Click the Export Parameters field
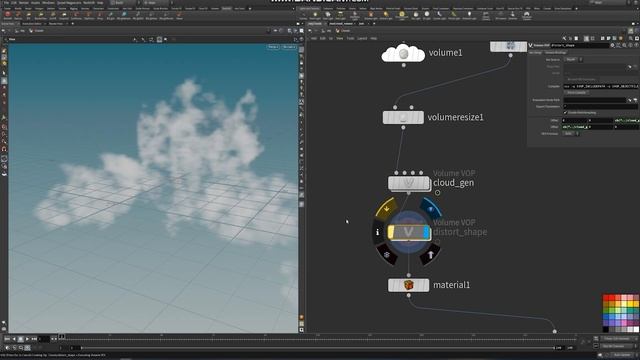This screenshot has width=640, height=360. tap(600, 107)
